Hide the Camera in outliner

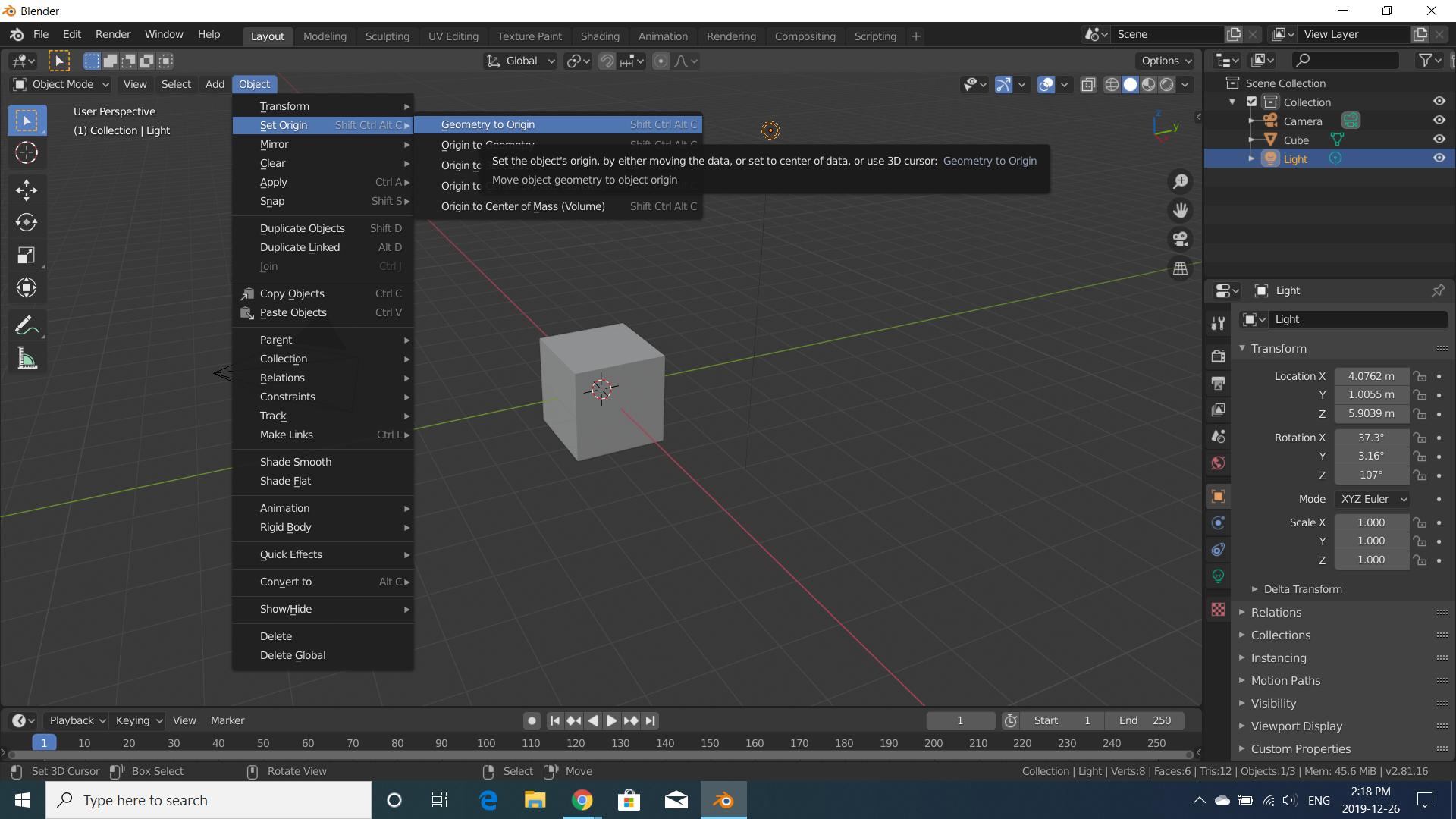click(1439, 121)
